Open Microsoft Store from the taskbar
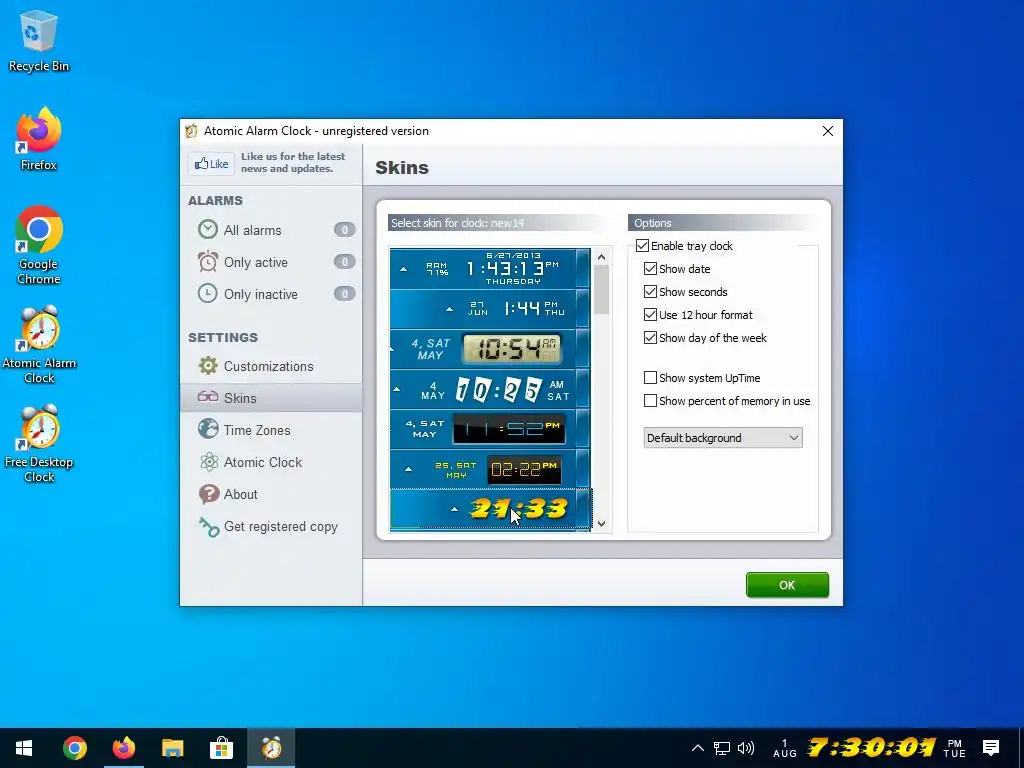 click(x=221, y=748)
